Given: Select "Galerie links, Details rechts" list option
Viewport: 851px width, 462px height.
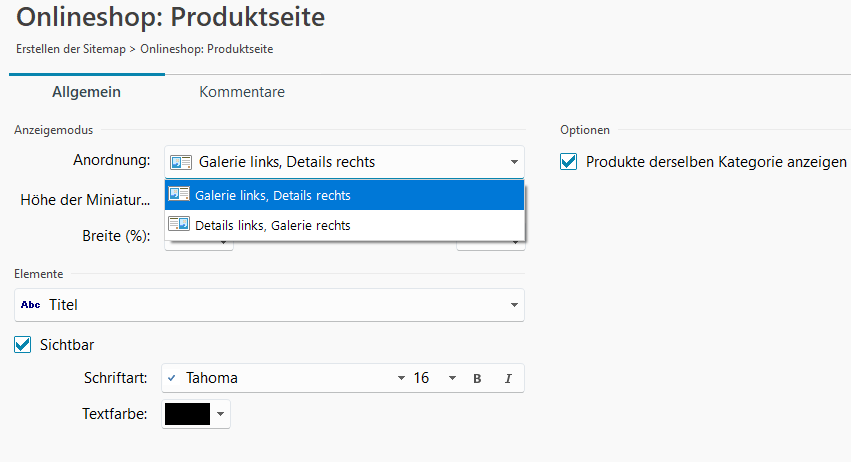Looking at the screenshot, I should click(272, 195).
